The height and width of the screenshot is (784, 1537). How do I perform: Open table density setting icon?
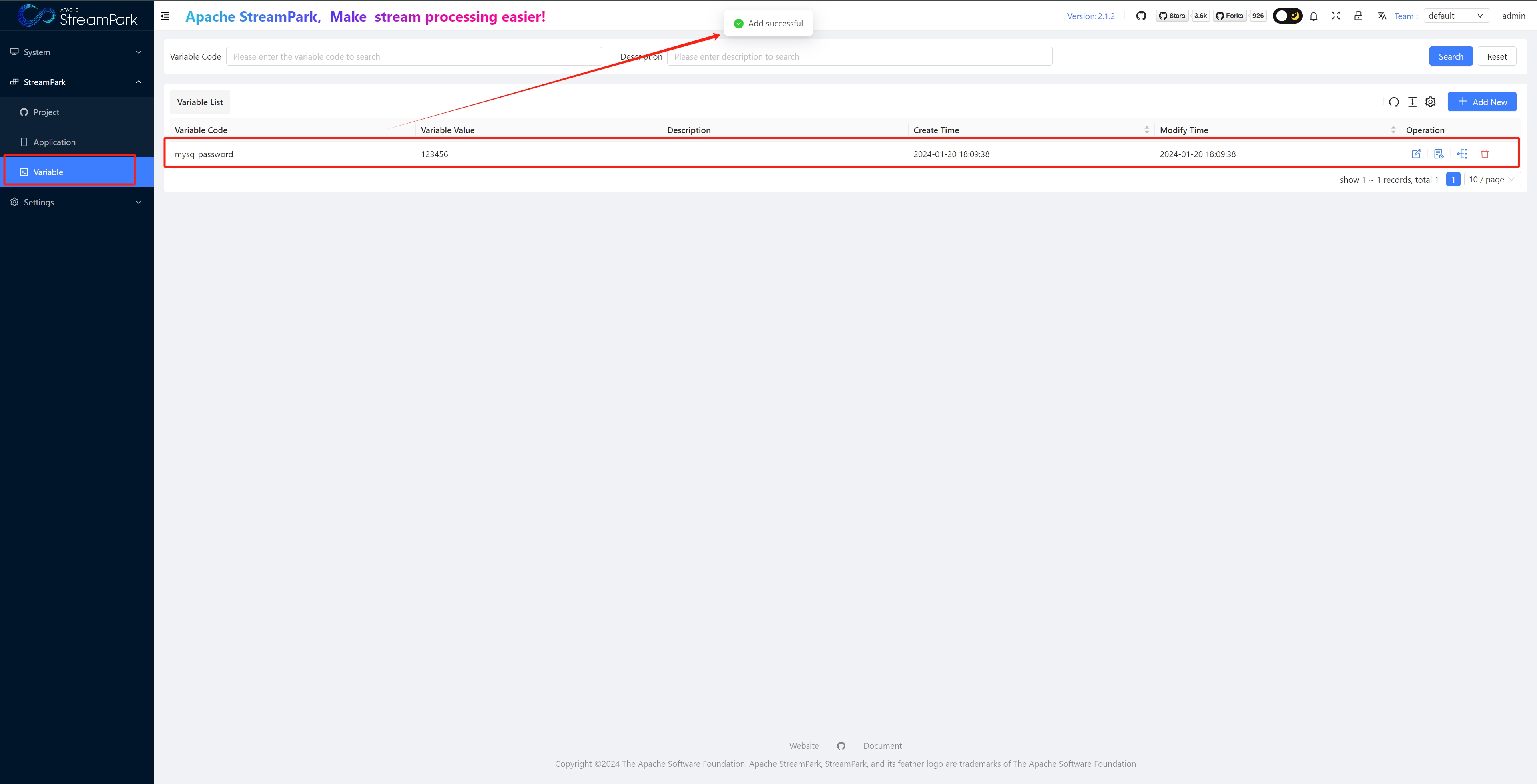pos(1412,102)
